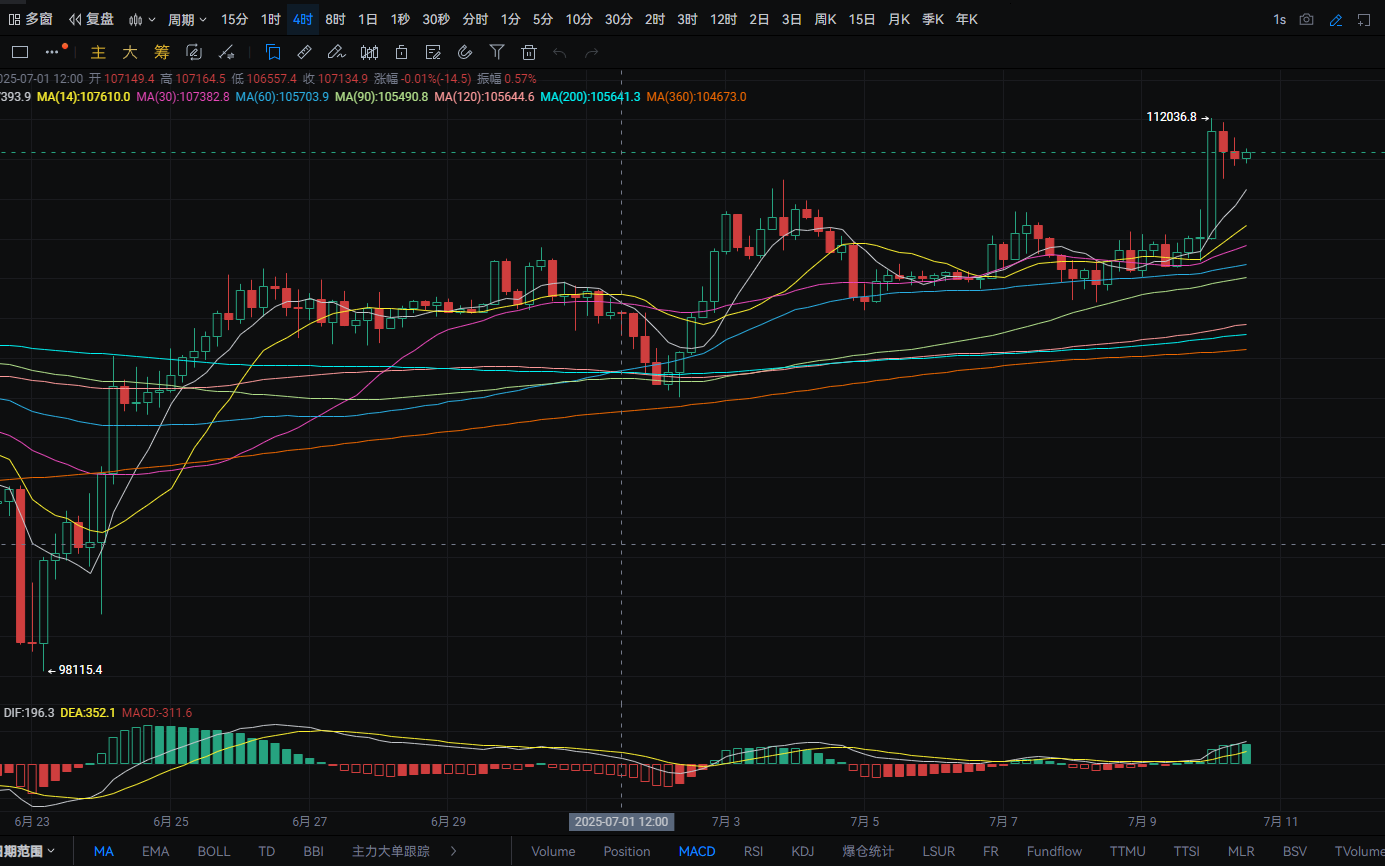1385x866 pixels.
Task: Open the funnel filter tool
Action: [497, 52]
